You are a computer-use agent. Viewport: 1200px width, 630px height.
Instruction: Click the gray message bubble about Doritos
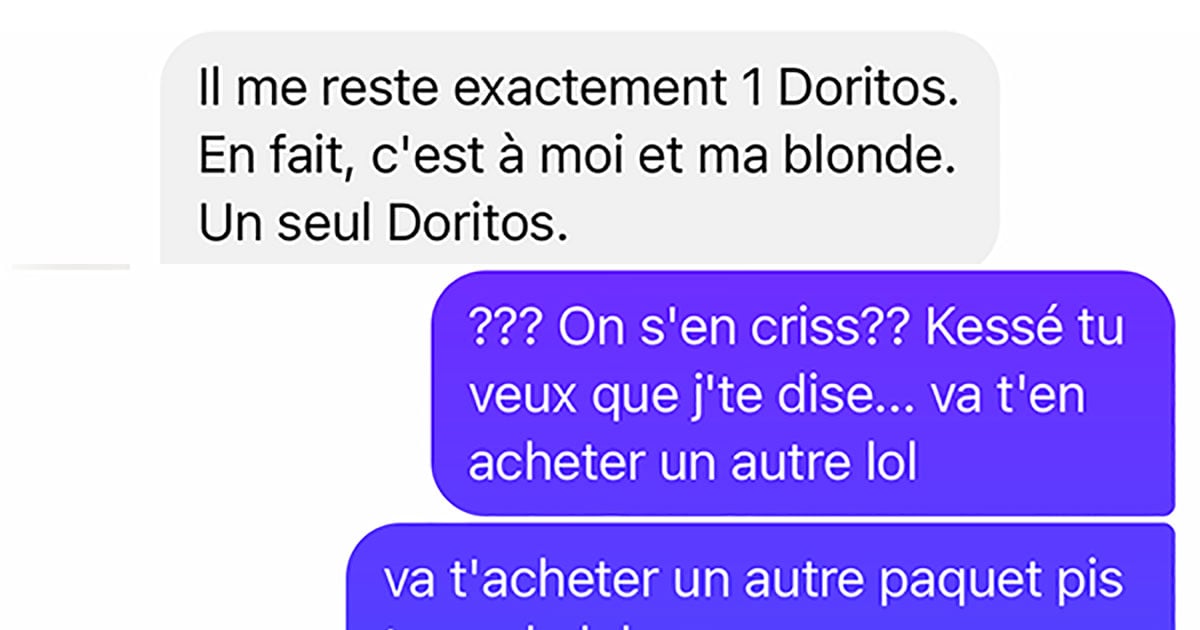[580, 150]
